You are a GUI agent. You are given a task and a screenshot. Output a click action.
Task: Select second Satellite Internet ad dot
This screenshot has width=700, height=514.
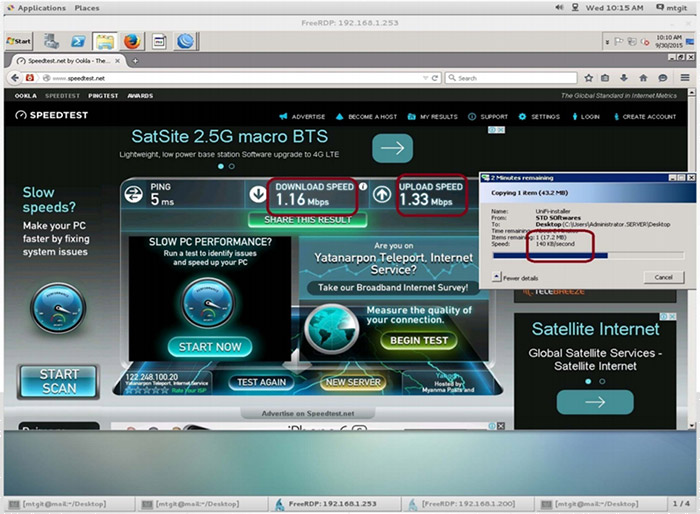point(602,381)
